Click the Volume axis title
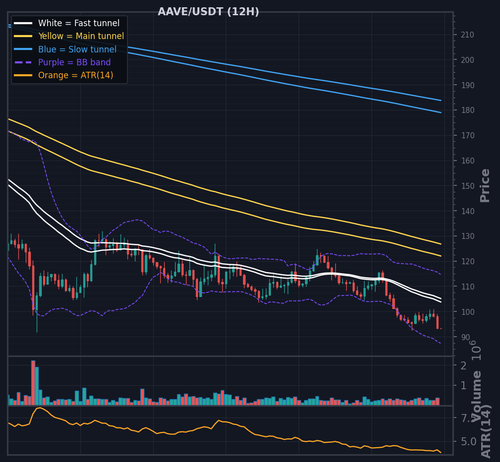500x462 pixels. click(477, 396)
